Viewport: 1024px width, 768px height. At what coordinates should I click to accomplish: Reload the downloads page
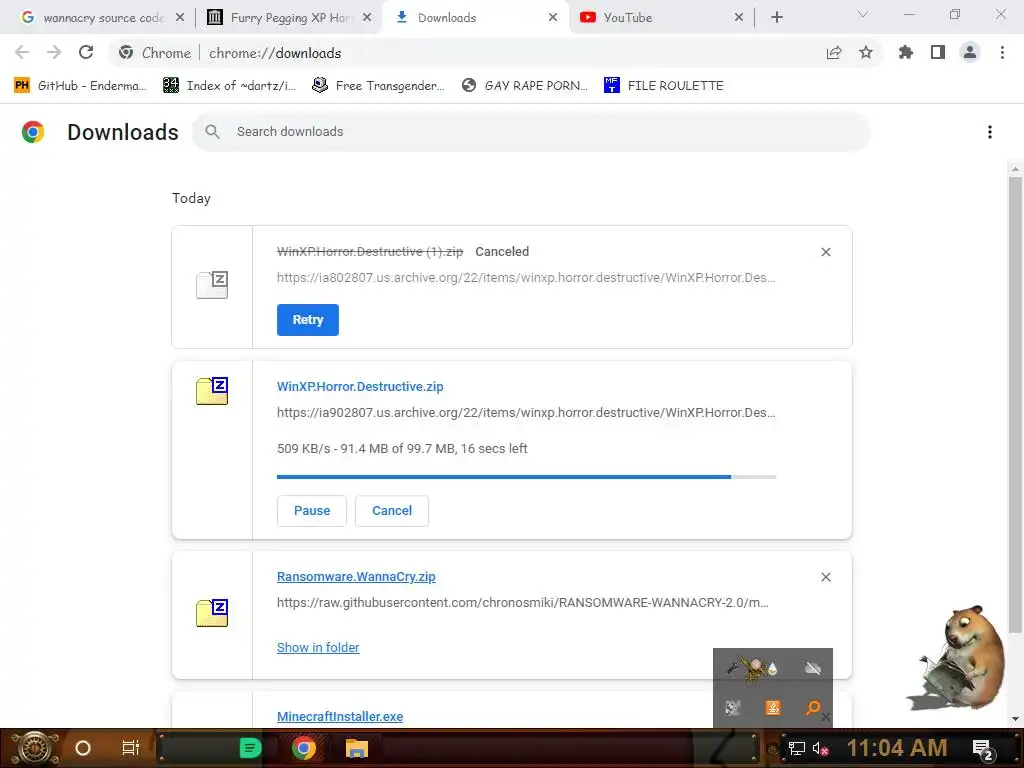click(x=86, y=53)
